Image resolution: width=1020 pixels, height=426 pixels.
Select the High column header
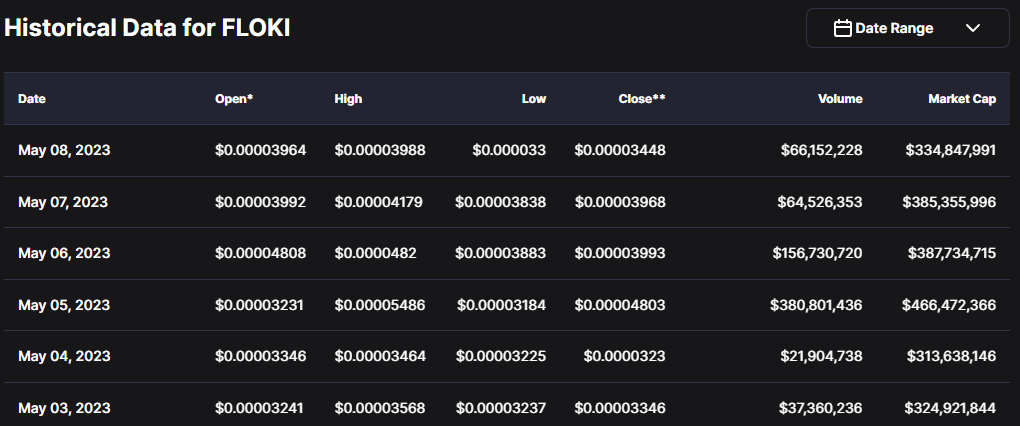(x=348, y=99)
